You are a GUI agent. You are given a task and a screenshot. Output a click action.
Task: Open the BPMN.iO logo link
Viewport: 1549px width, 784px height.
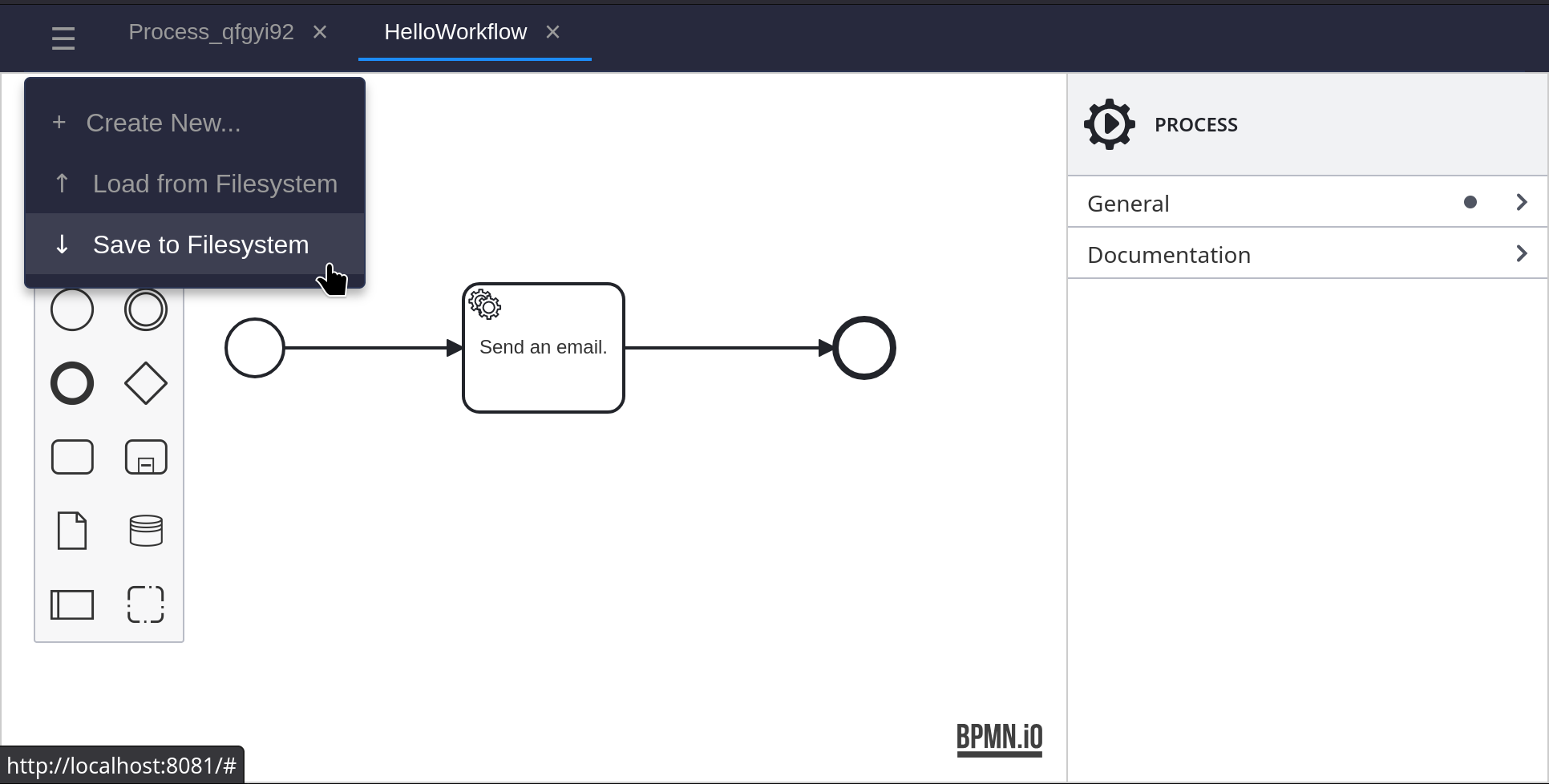coord(999,738)
